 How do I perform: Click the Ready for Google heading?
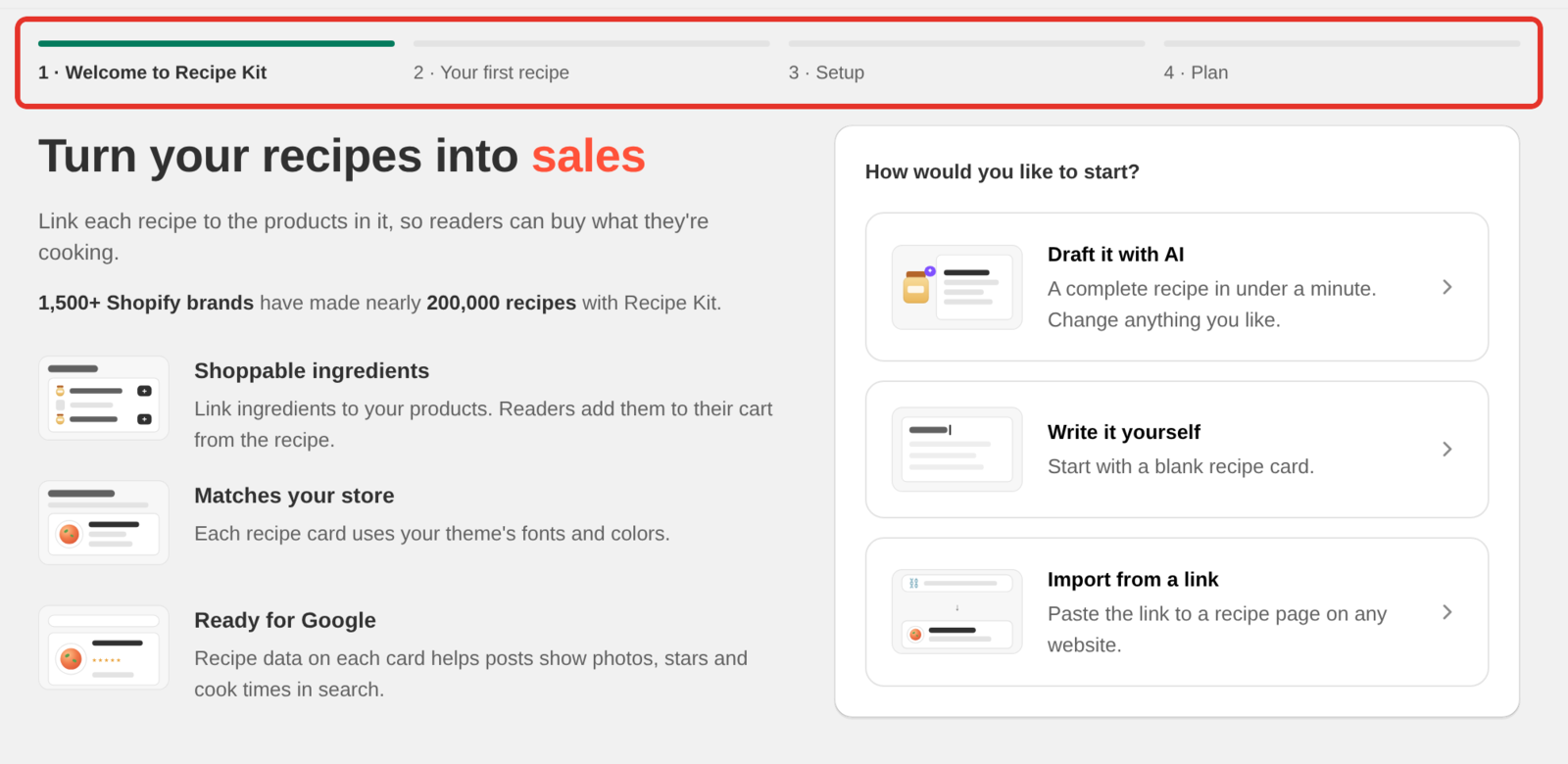pyautogui.click(x=285, y=620)
